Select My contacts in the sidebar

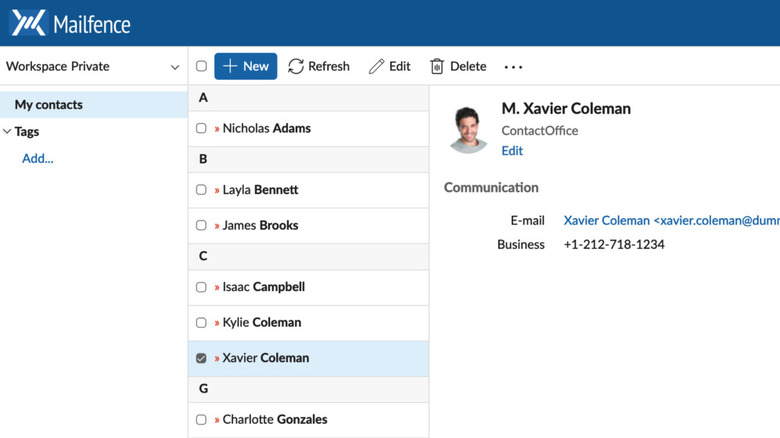[x=49, y=105]
